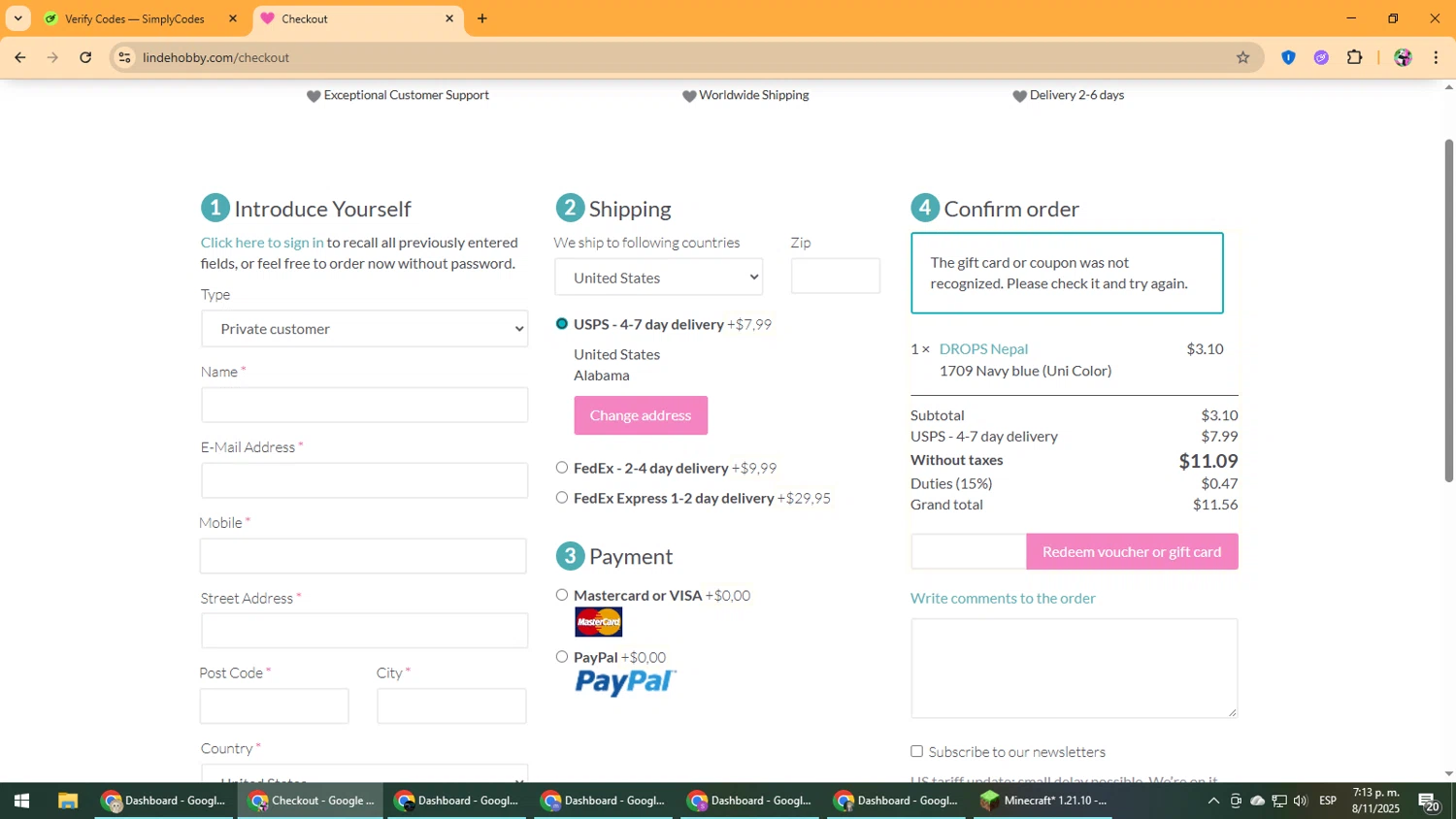Viewport: 1456px width, 819px height.
Task: Click Redeem voucher or gift card
Action: (1132, 551)
